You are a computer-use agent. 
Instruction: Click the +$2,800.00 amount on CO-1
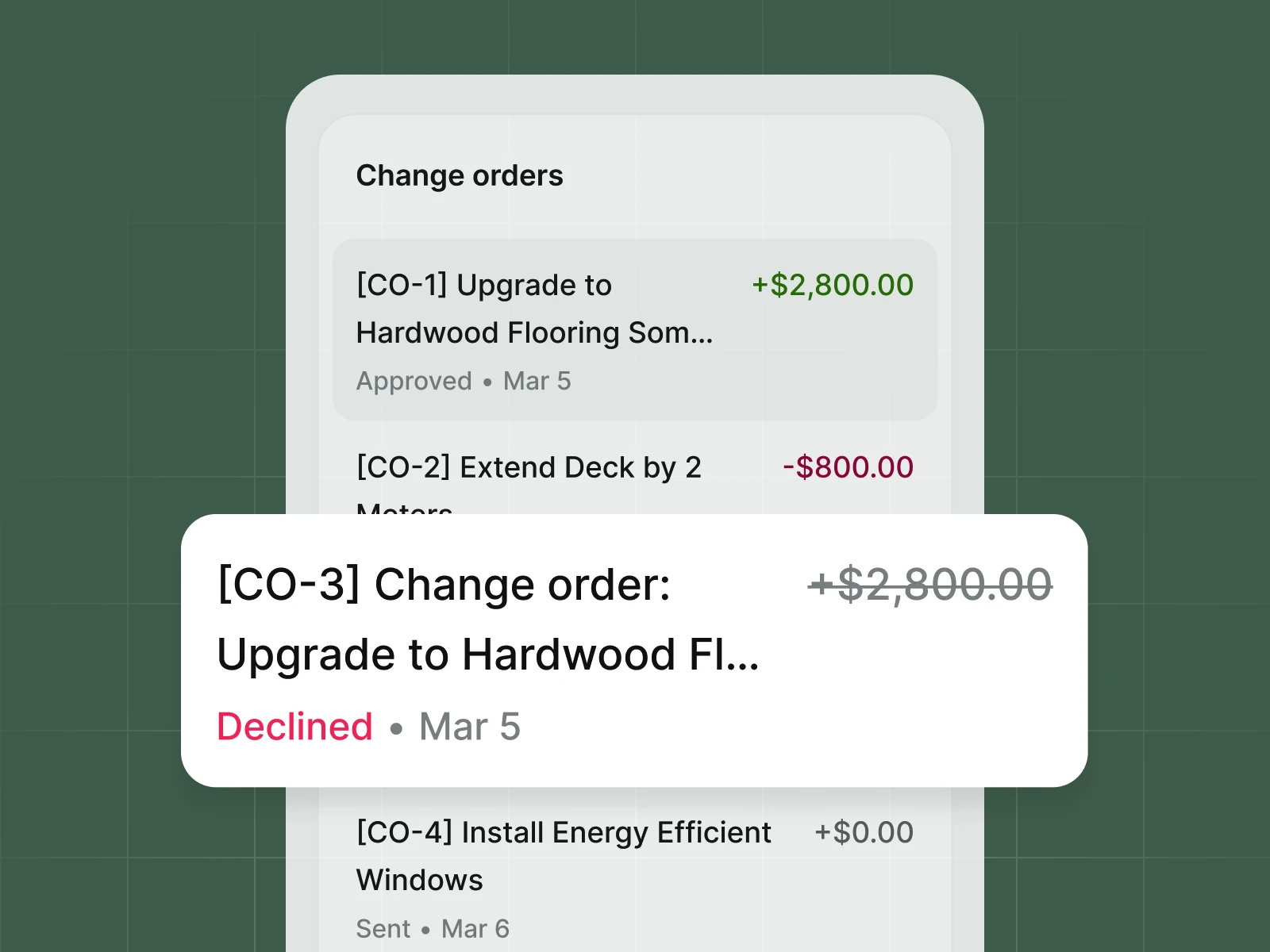[x=832, y=285]
